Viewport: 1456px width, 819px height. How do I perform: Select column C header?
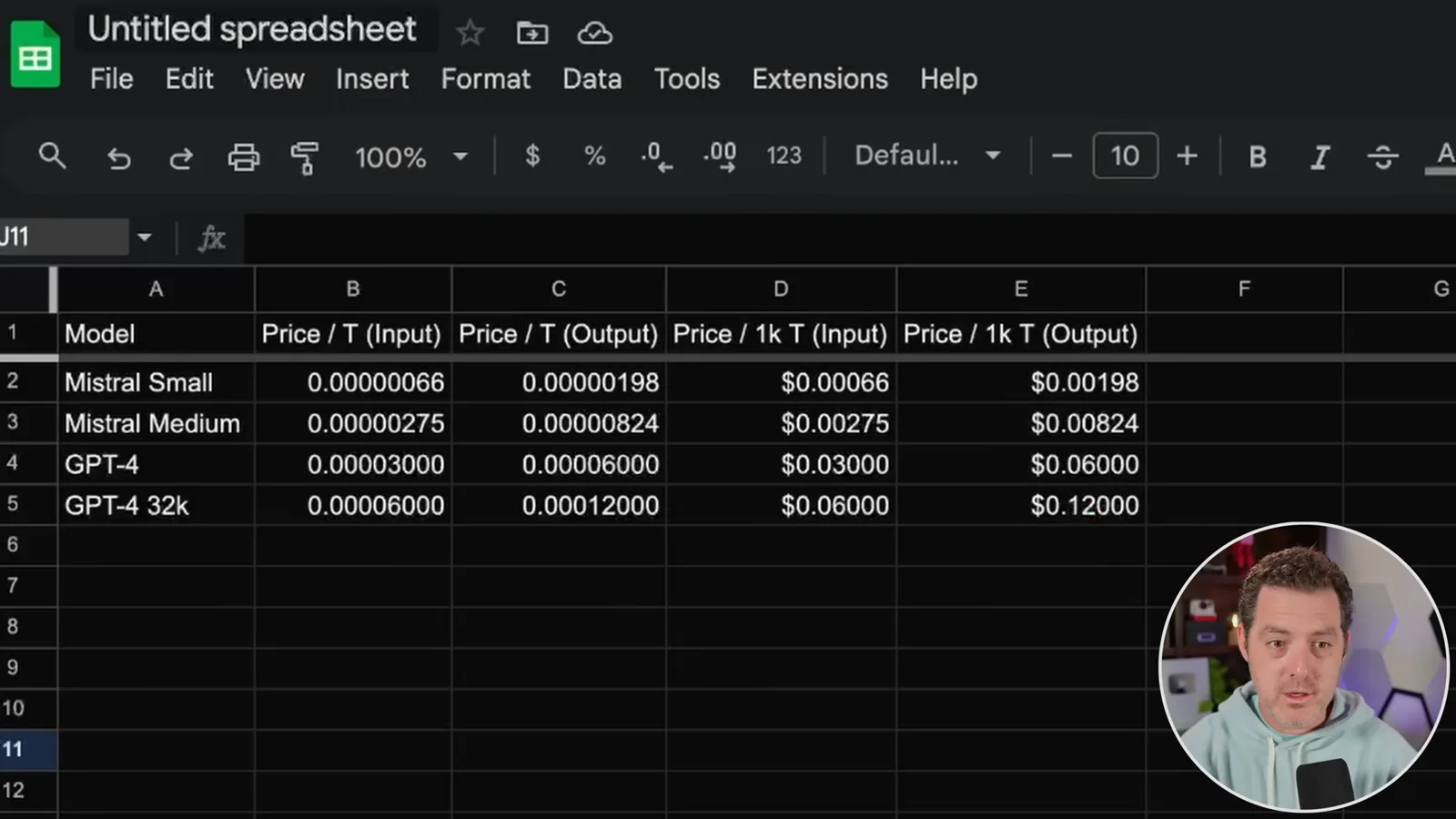coord(559,289)
